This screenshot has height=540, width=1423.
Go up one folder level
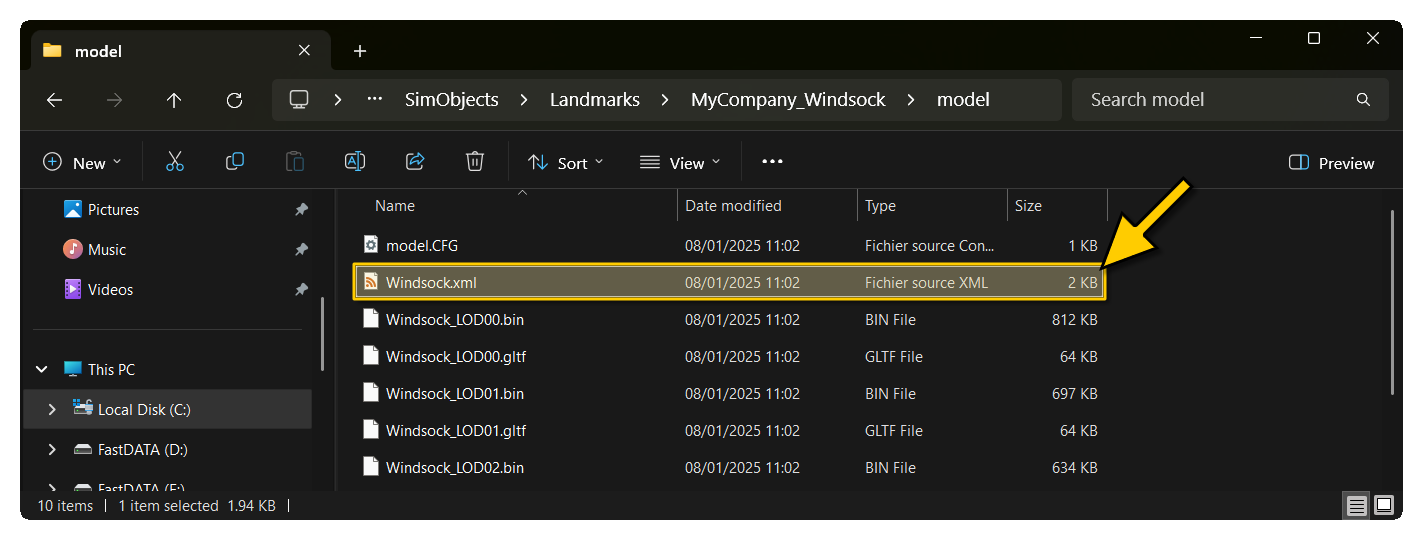(174, 100)
